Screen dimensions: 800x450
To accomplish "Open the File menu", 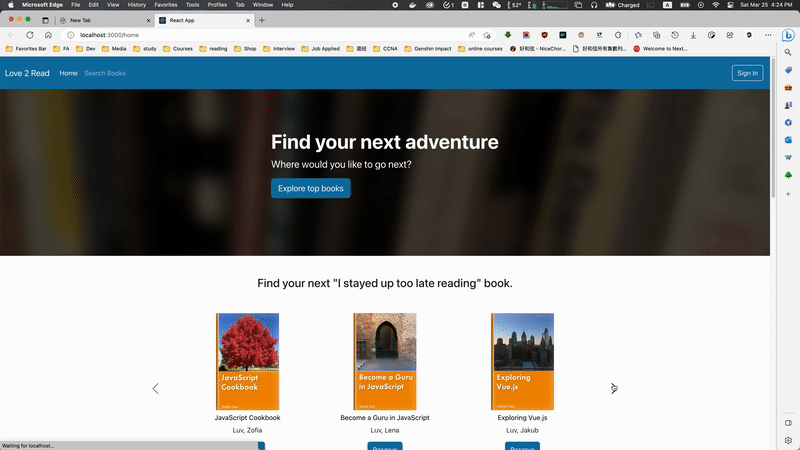I will click(x=76, y=5).
